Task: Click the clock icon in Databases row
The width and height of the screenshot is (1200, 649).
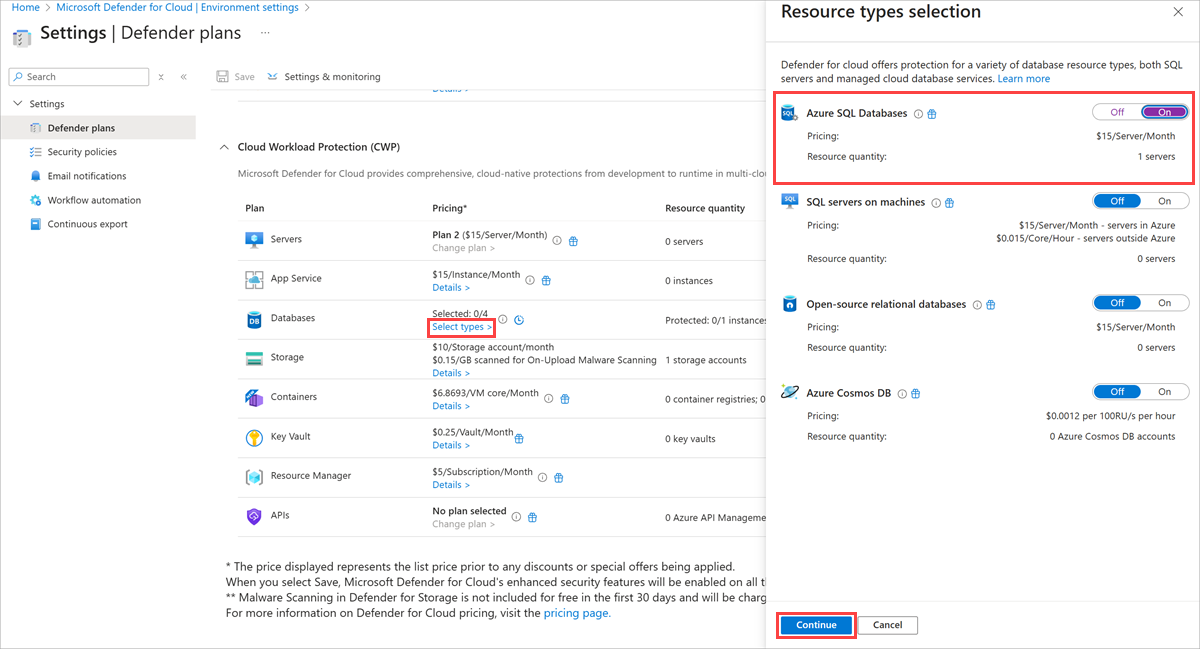Action: pyautogui.click(x=520, y=320)
